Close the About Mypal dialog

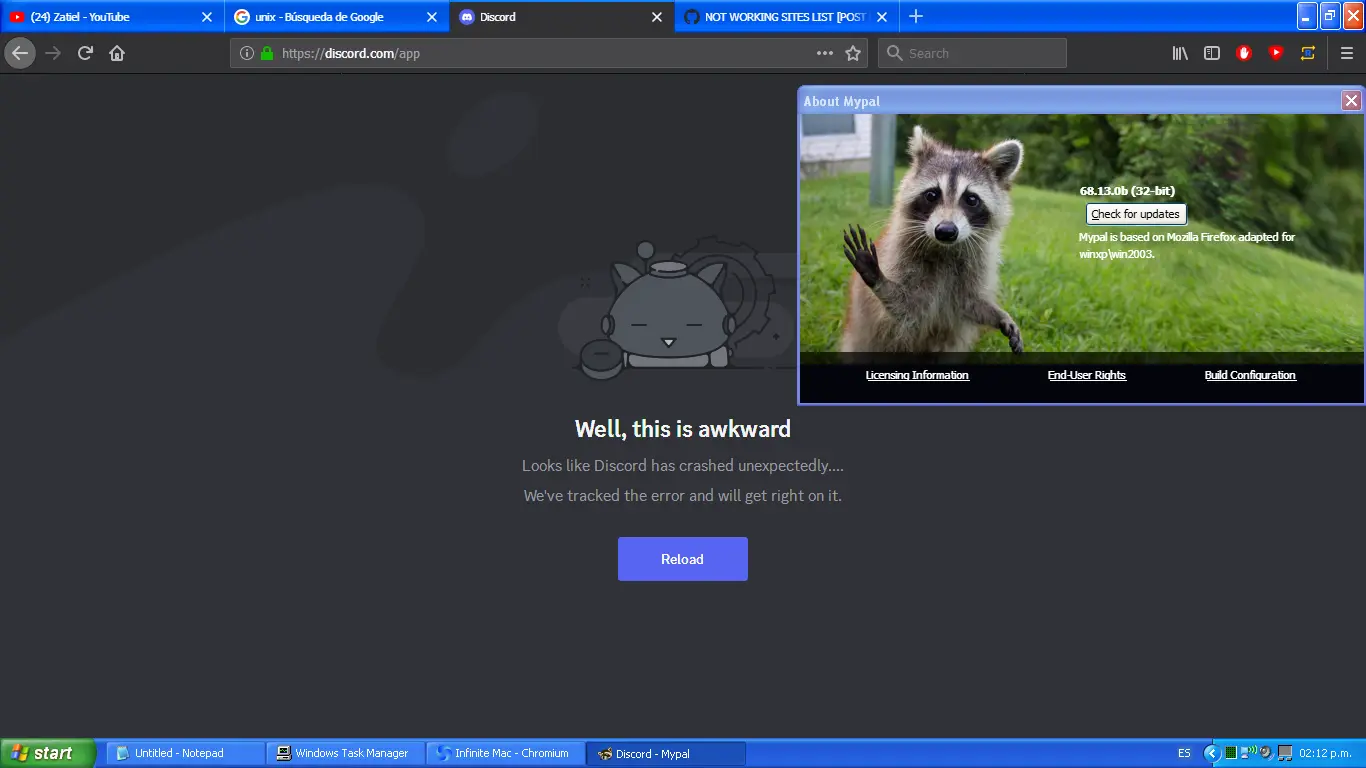tap(1351, 100)
